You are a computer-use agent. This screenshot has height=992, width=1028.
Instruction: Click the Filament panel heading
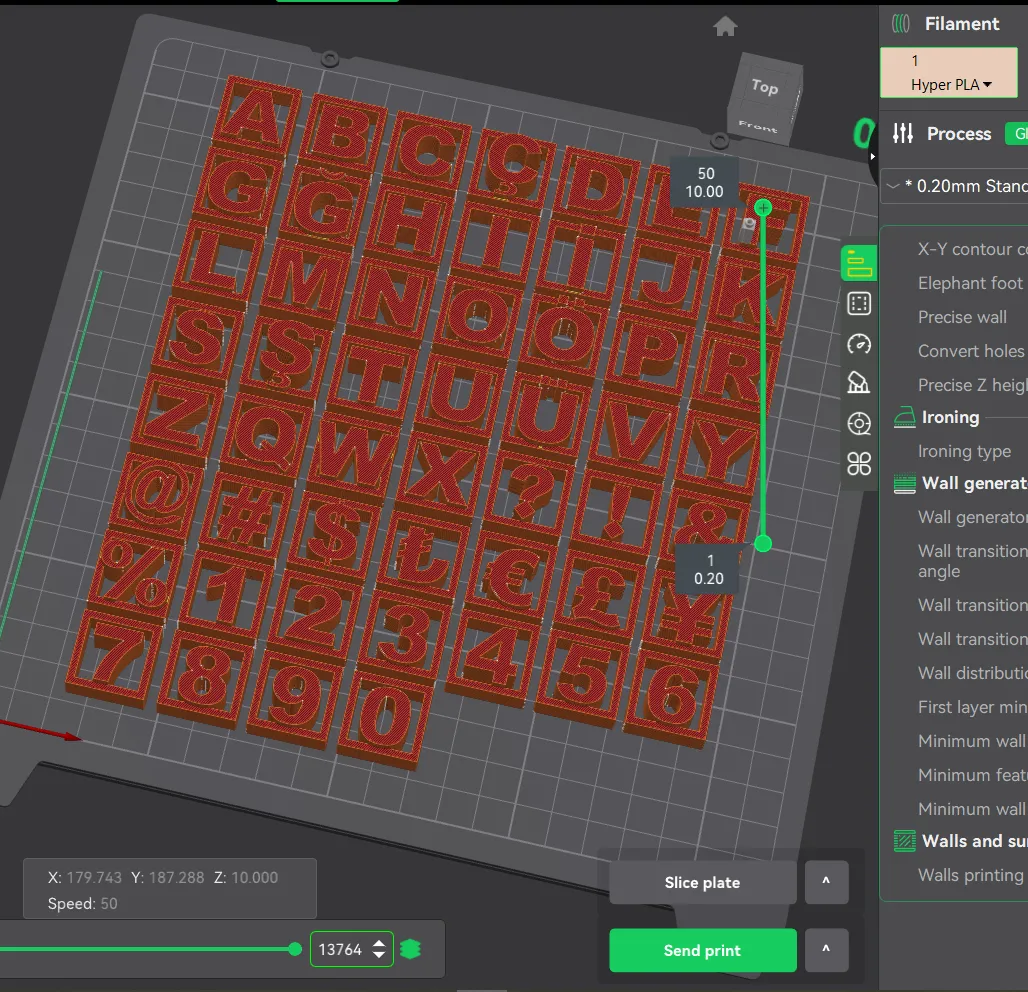[962, 24]
